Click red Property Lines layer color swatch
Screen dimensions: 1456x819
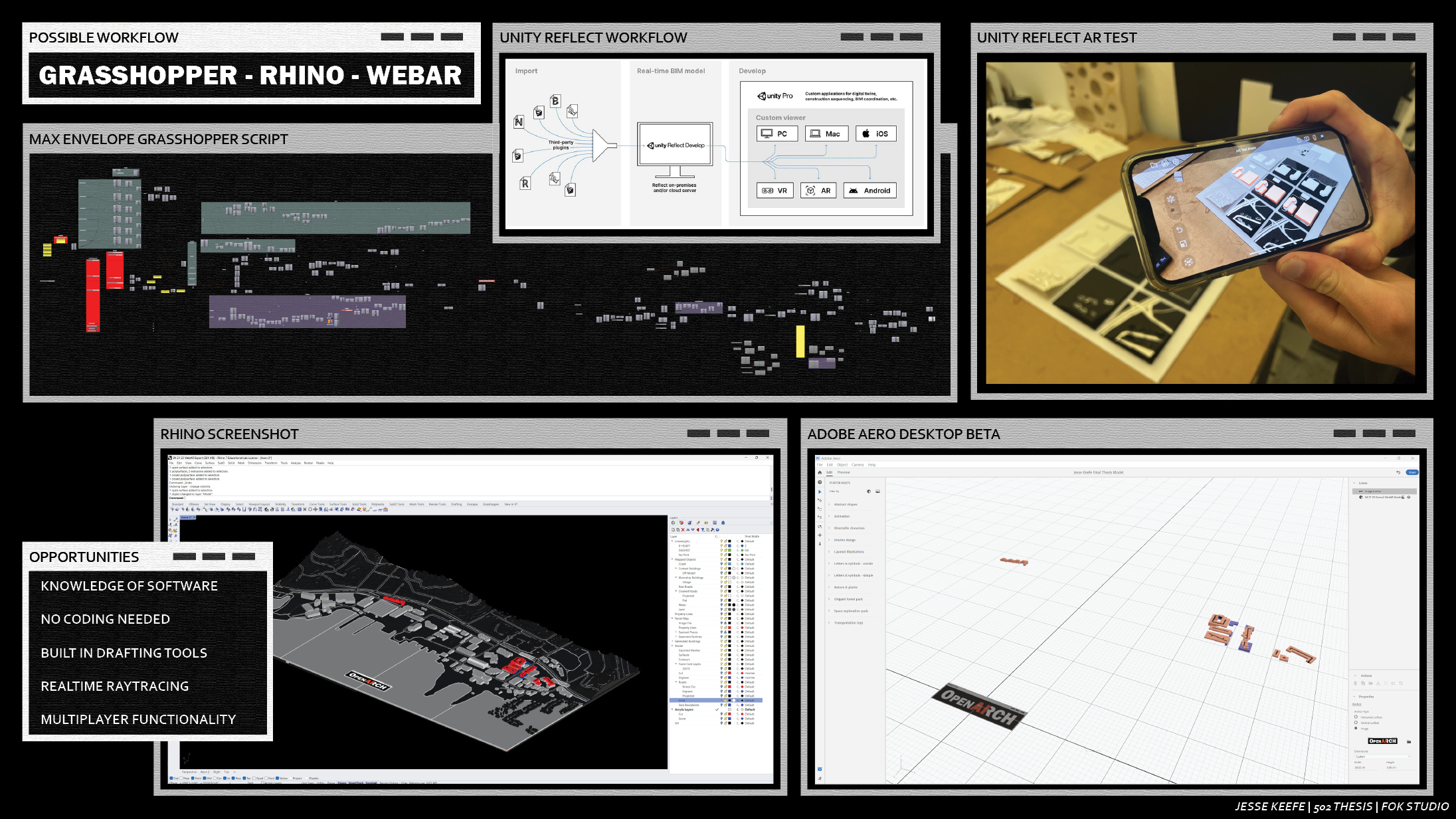[x=729, y=628]
